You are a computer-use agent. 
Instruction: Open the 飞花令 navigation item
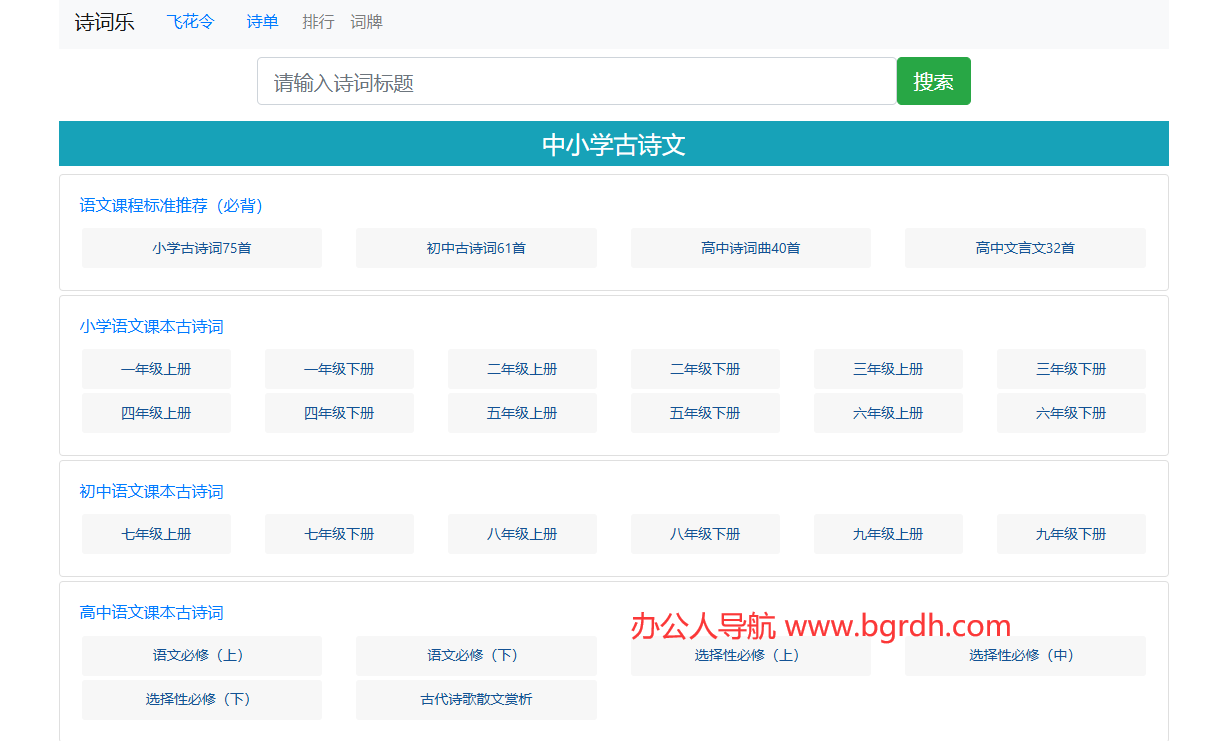pos(190,22)
